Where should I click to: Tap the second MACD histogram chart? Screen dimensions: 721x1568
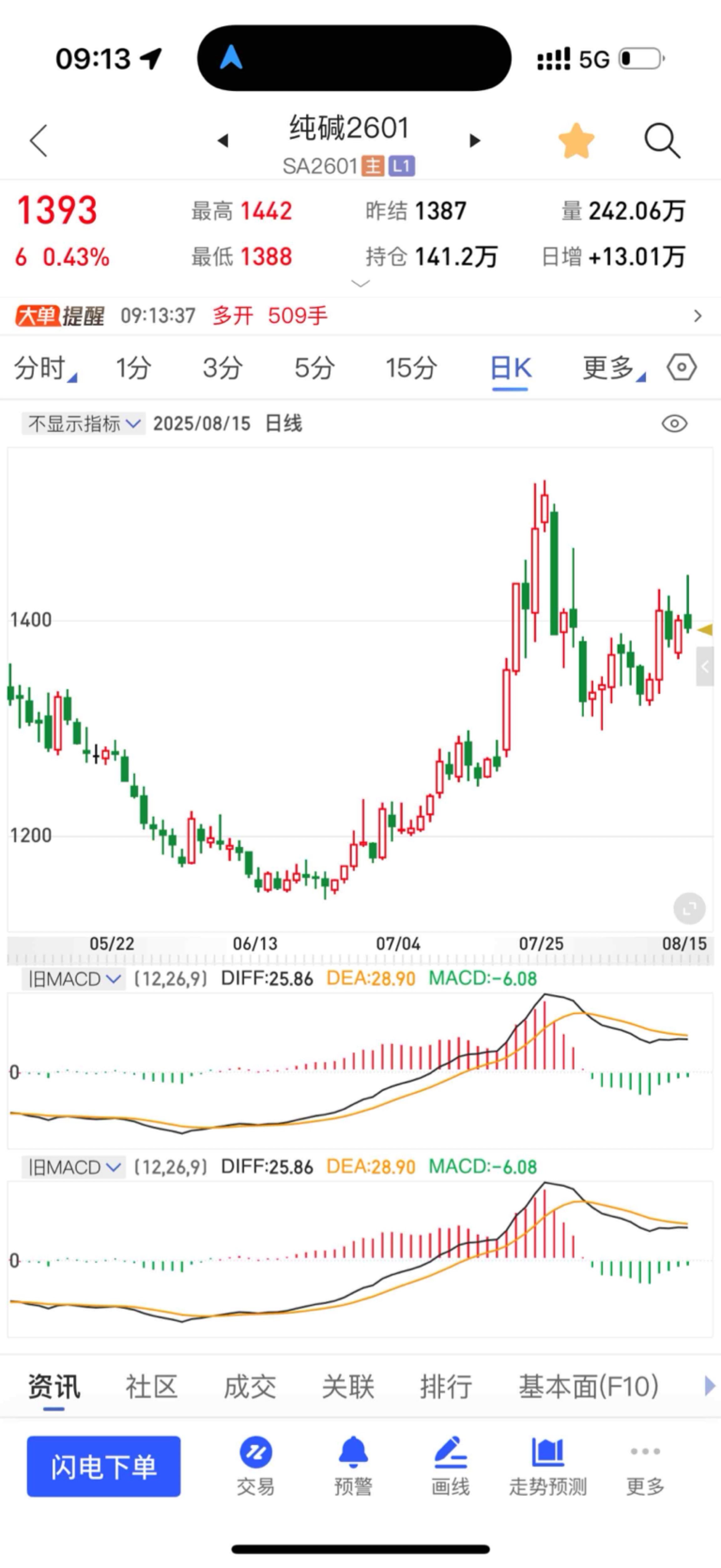tap(360, 1259)
